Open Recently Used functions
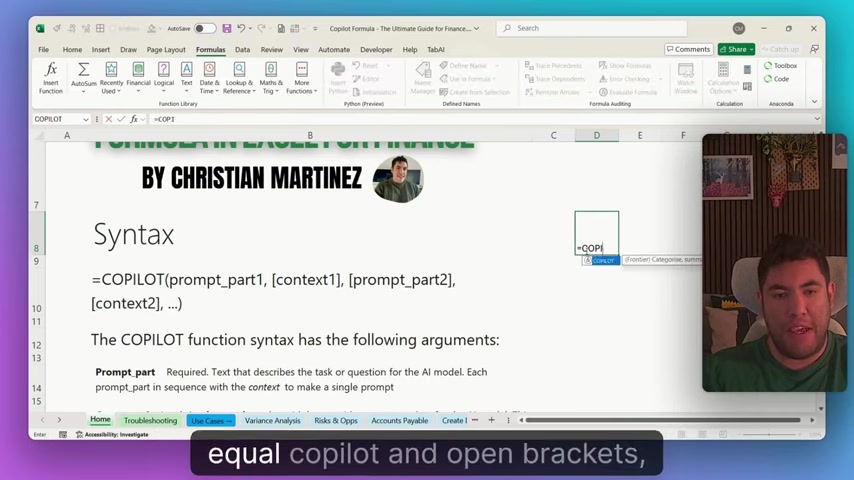Viewport: 854px width, 480px height. (111, 78)
